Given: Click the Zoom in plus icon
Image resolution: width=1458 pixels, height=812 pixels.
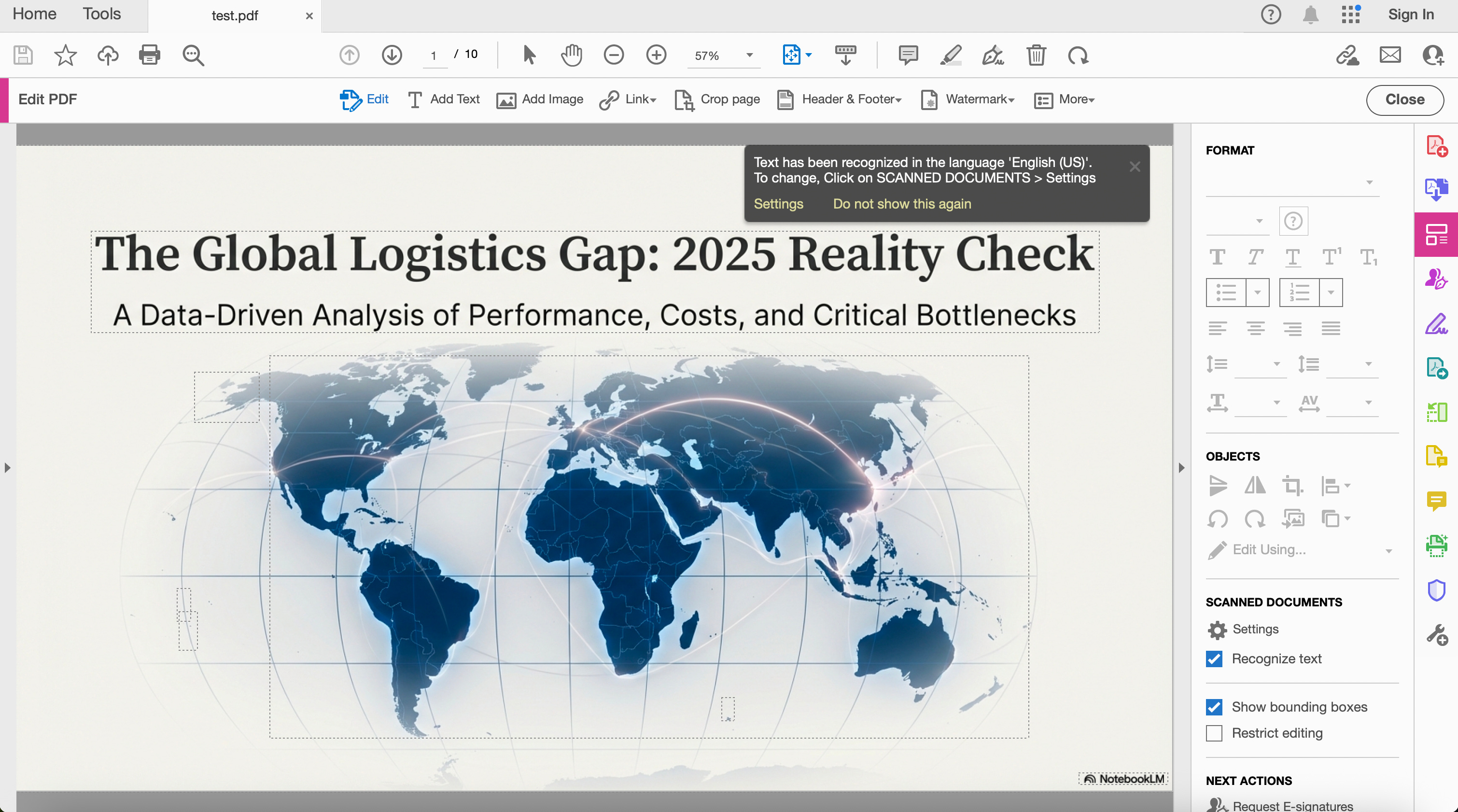Looking at the screenshot, I should point(656,55).
